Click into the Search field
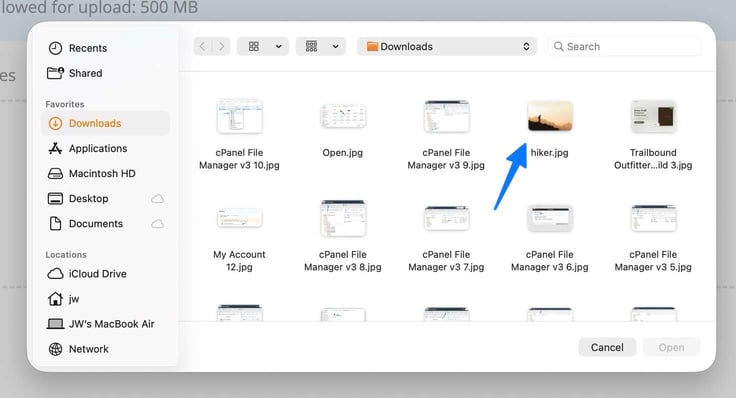The image size is (736, 398). [624, 46]
